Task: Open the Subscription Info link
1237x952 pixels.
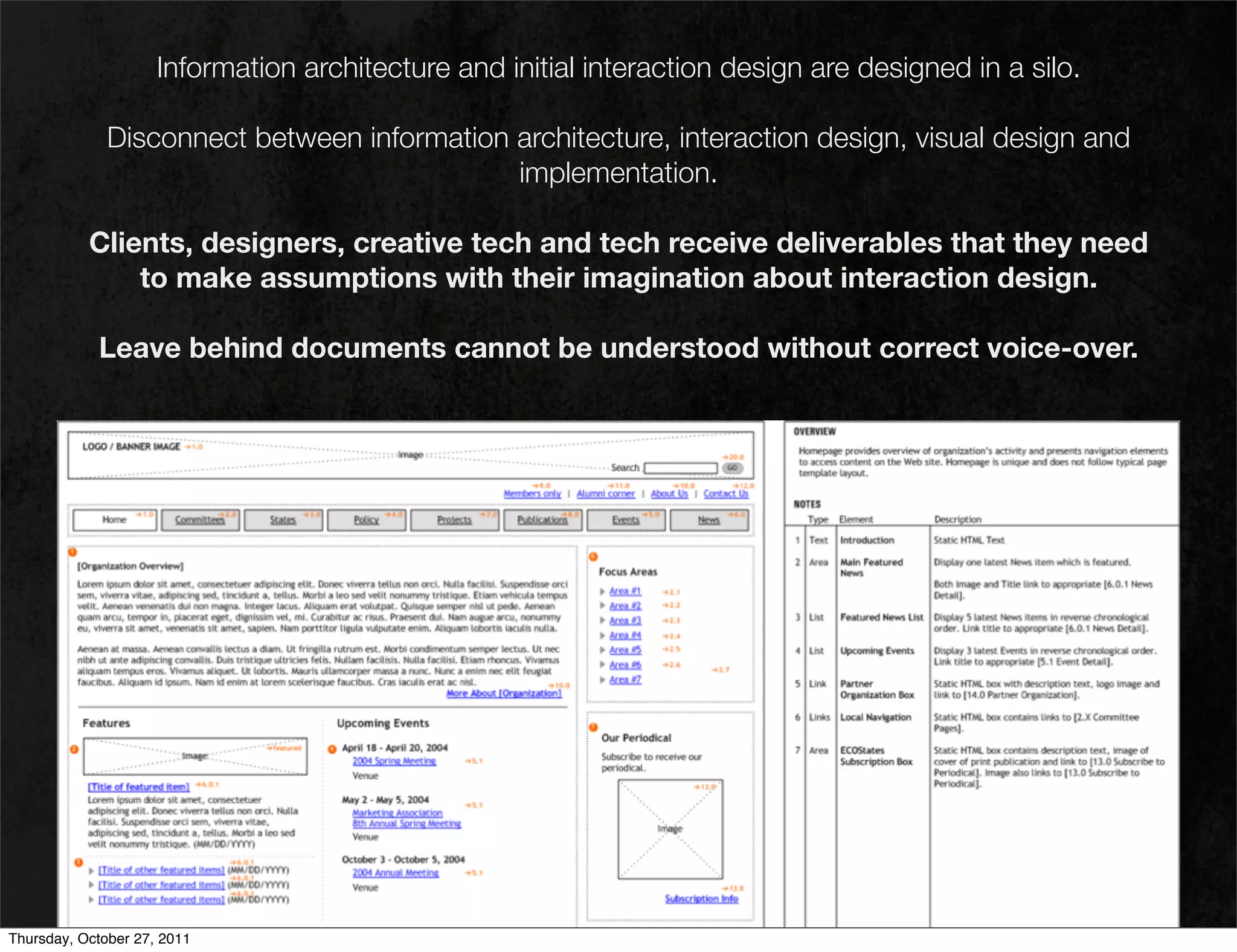Action: point(702,899)
